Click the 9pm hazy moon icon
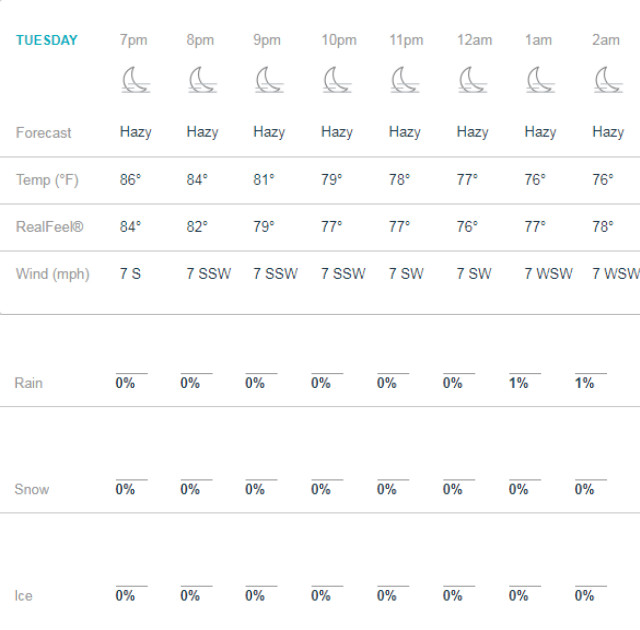Screen dimensions: 640x630 coord(269,80)
